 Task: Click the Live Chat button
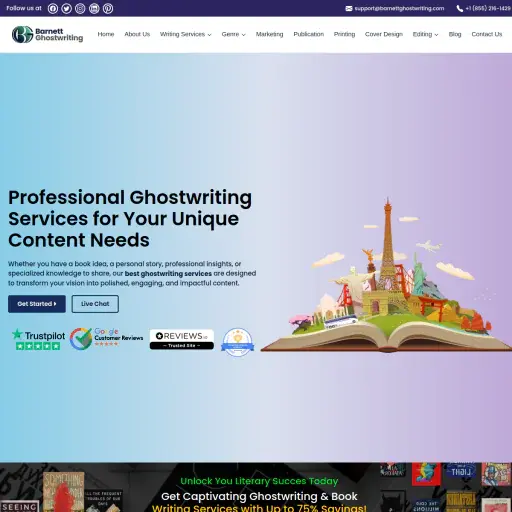pyautogui.click(x=95, y=304)
